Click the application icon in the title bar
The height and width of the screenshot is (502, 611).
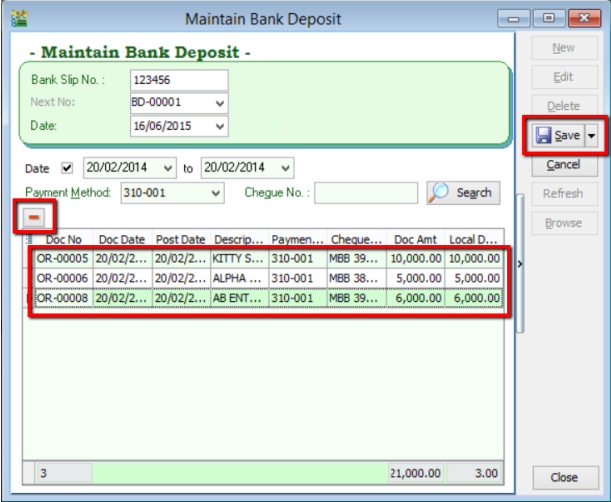(x=18, y=18)
